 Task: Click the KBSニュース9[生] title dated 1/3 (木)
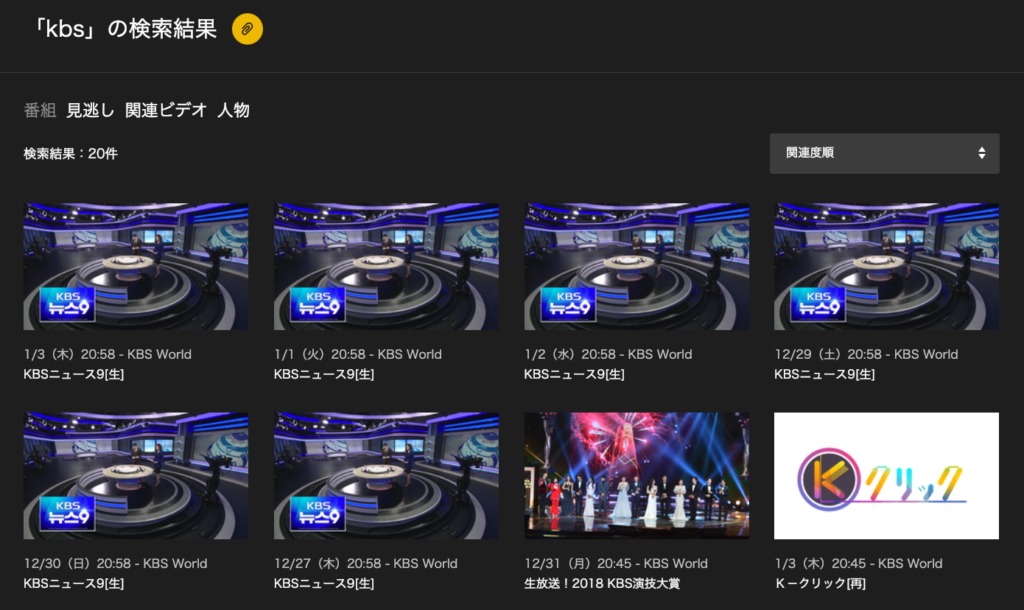coord(74,374)
